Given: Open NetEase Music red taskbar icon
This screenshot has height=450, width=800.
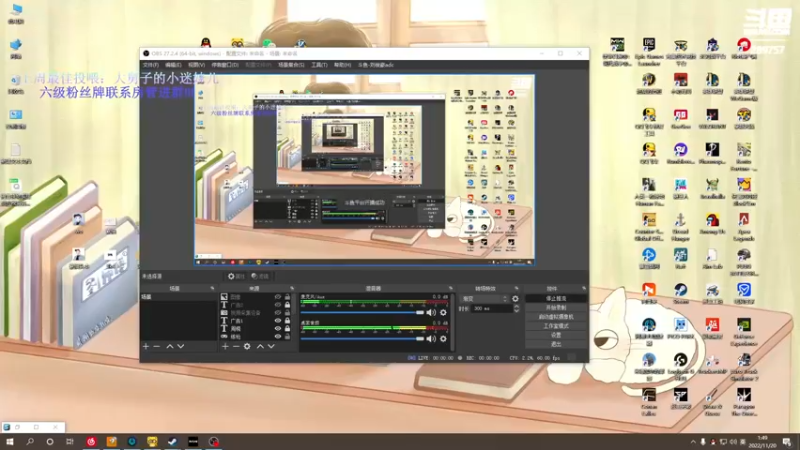Looking at the screenshot, I should coord(91,441).
